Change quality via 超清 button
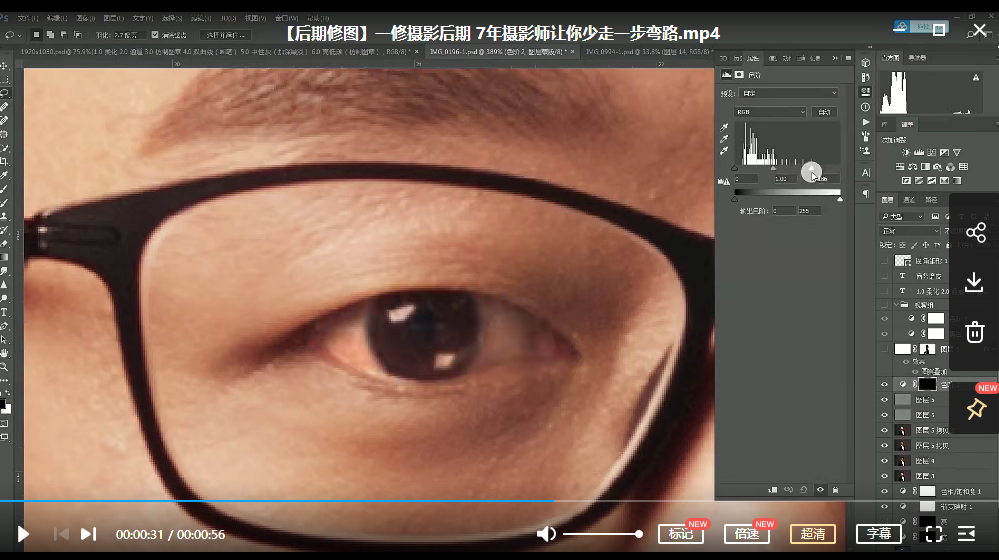This screenshot has width=999, height=560. point(813,534)
